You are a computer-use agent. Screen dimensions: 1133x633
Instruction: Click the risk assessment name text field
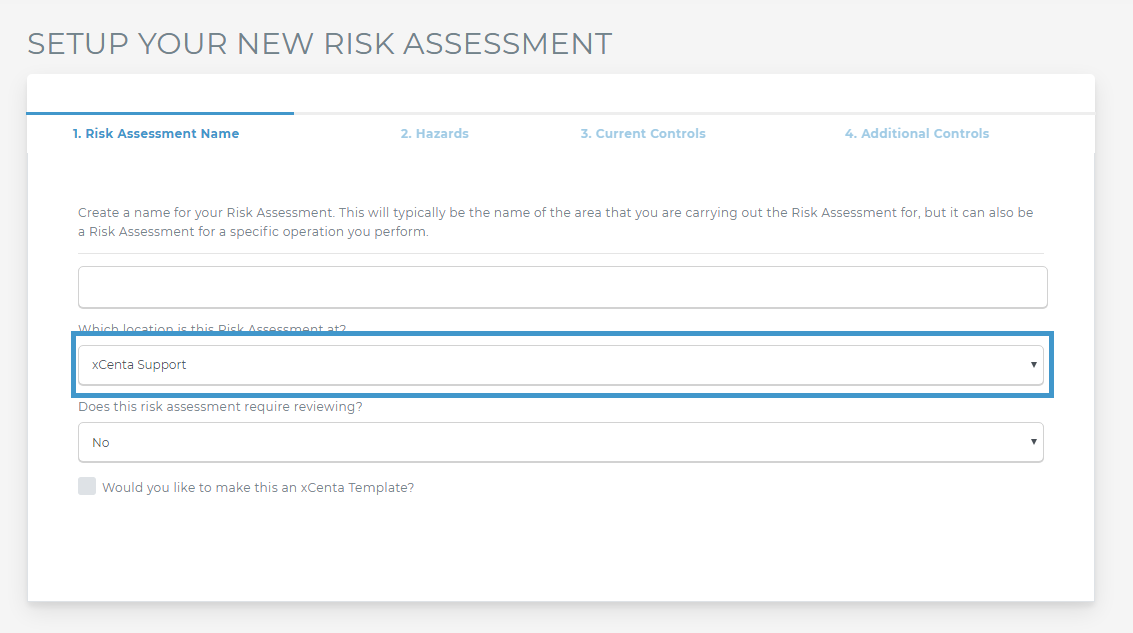(x=562, y=288)
